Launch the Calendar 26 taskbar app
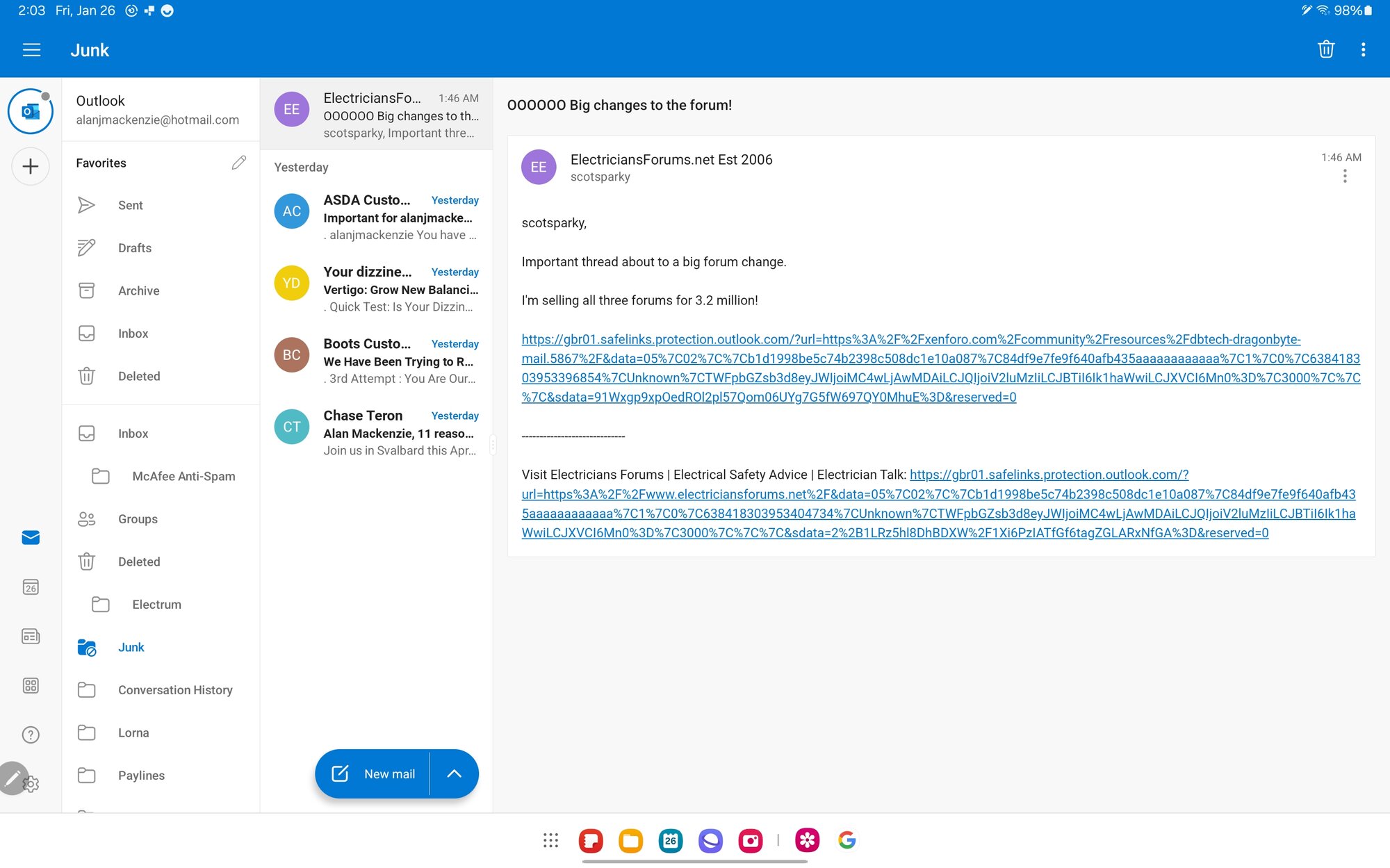The width and height of the screenshot is (1390, 868). pos(671,840)
